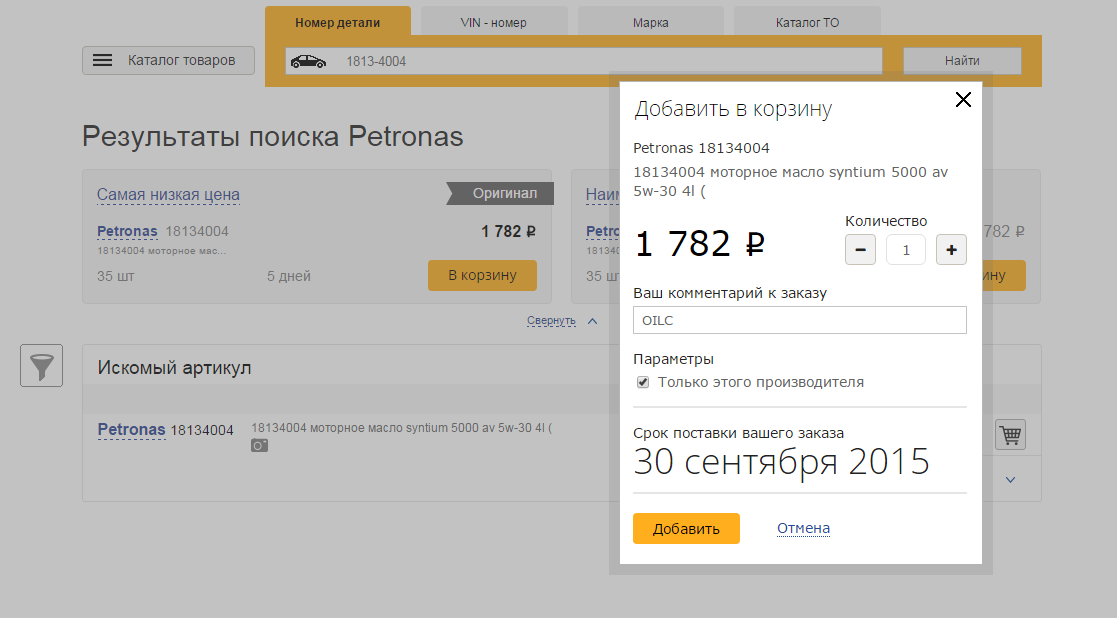Click the order comment field containing OILC

(800, 320)
